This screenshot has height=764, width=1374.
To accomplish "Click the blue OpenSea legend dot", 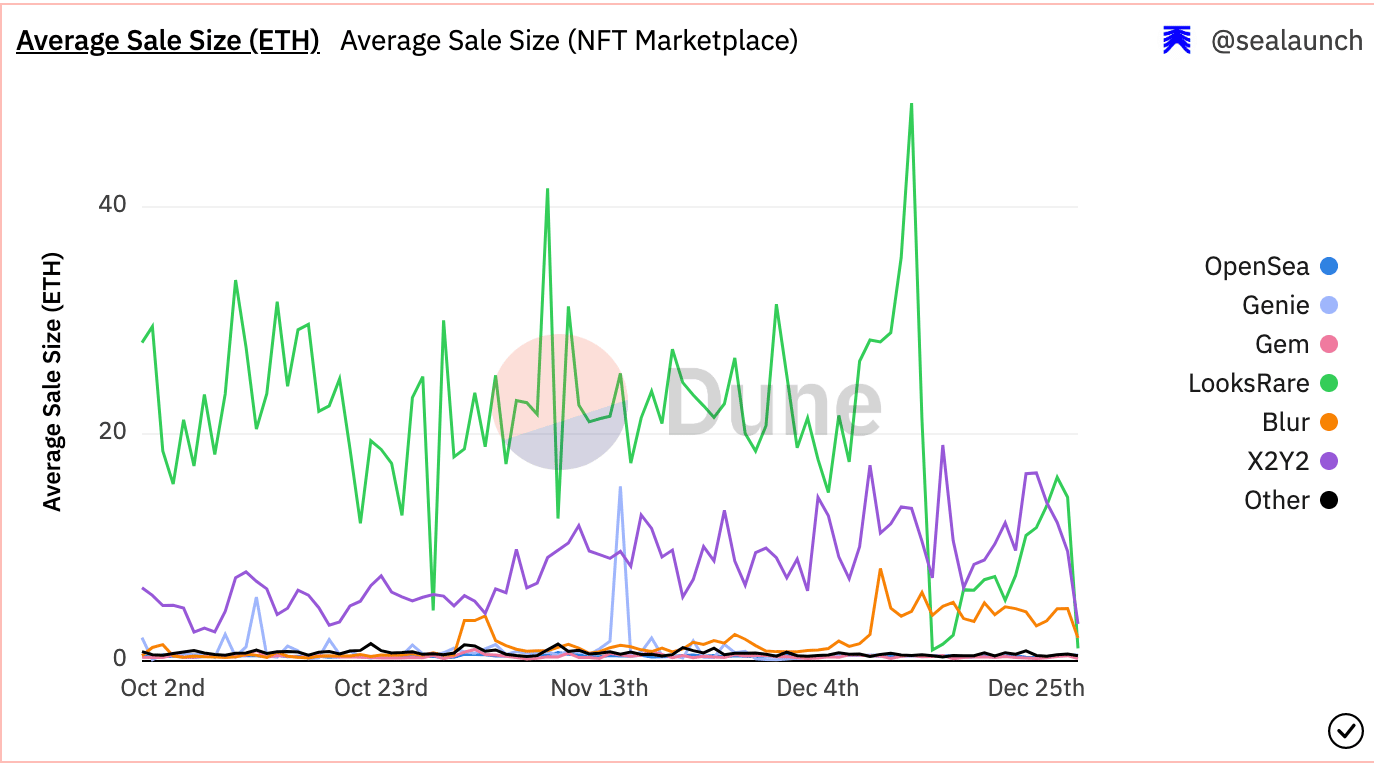I will 1329,266.
